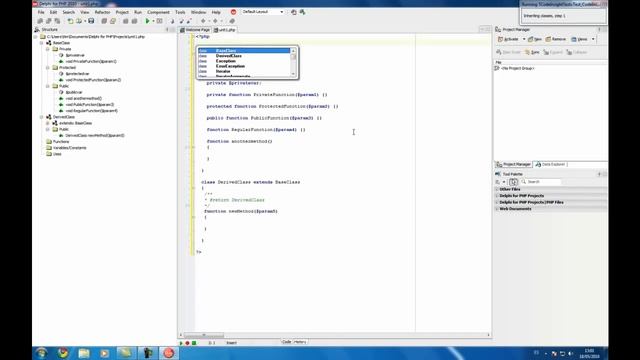Click the completion list scroll down arrow
Screen dimensions: 640x360
pos(293,74)
